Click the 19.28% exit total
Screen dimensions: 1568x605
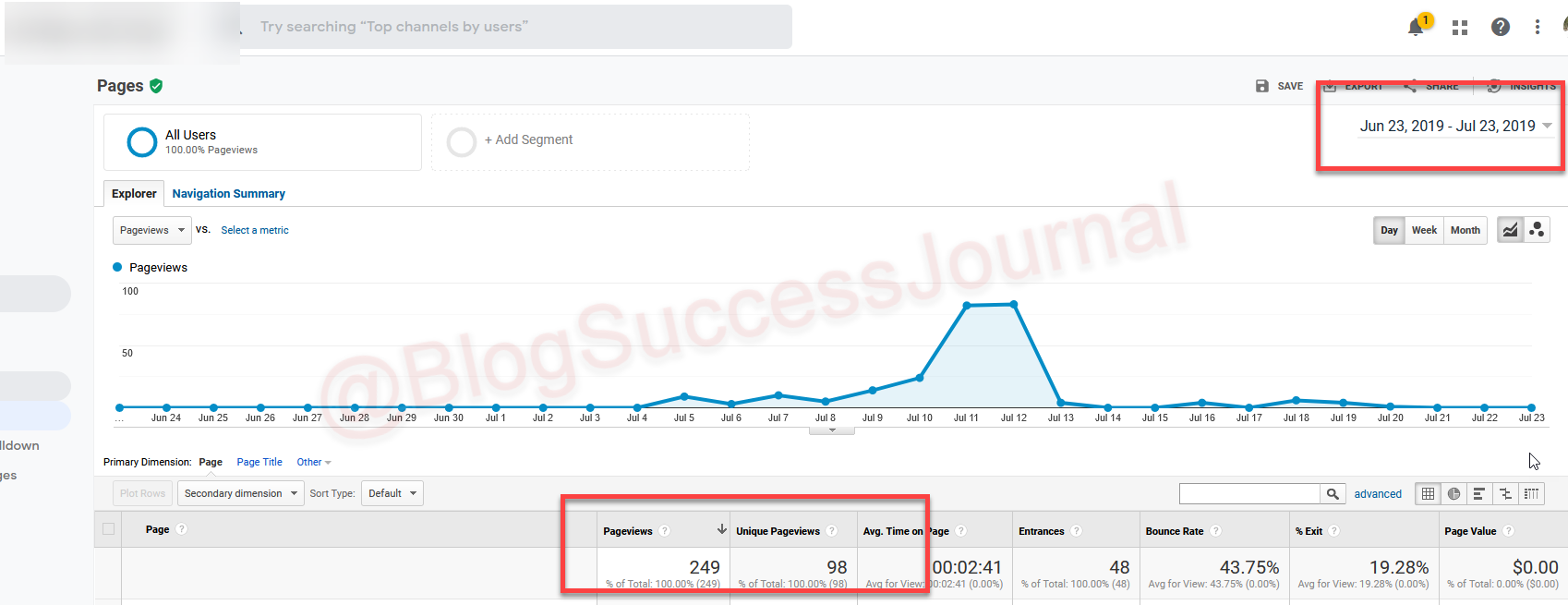click(x=1399, y=567)
